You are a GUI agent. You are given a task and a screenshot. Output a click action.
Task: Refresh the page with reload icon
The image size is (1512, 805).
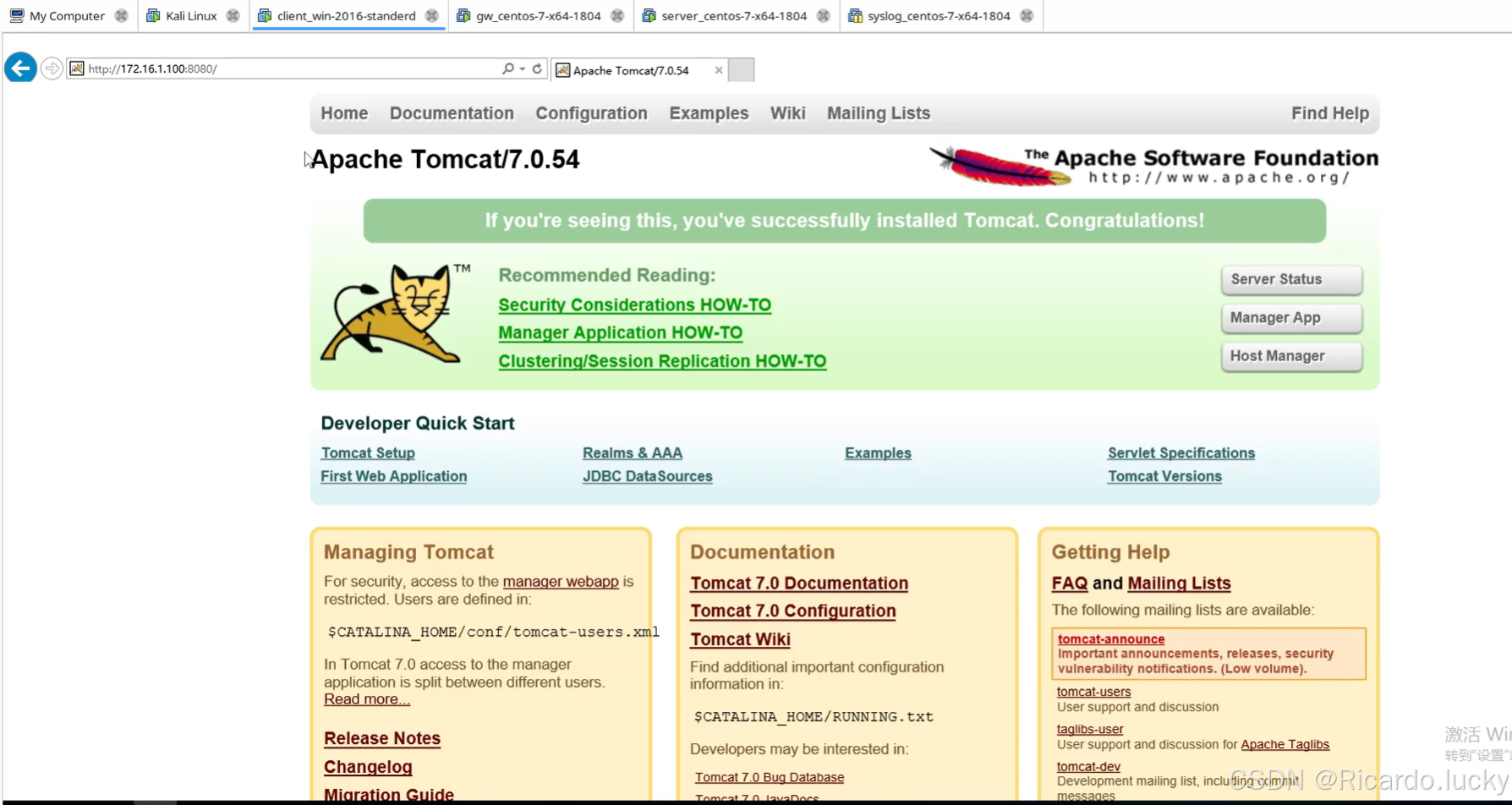[537, 68]
